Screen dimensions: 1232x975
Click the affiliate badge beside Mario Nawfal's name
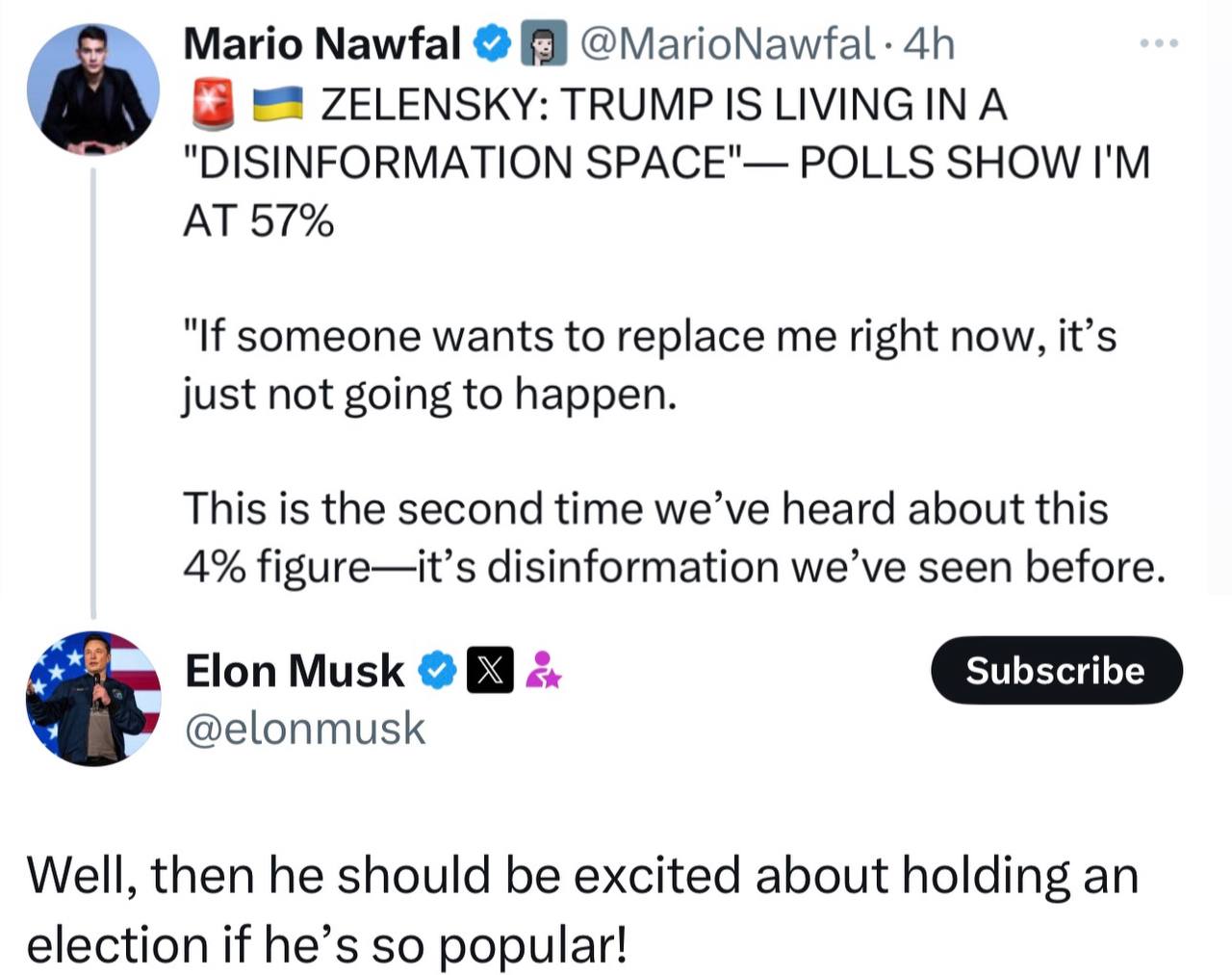541,45
